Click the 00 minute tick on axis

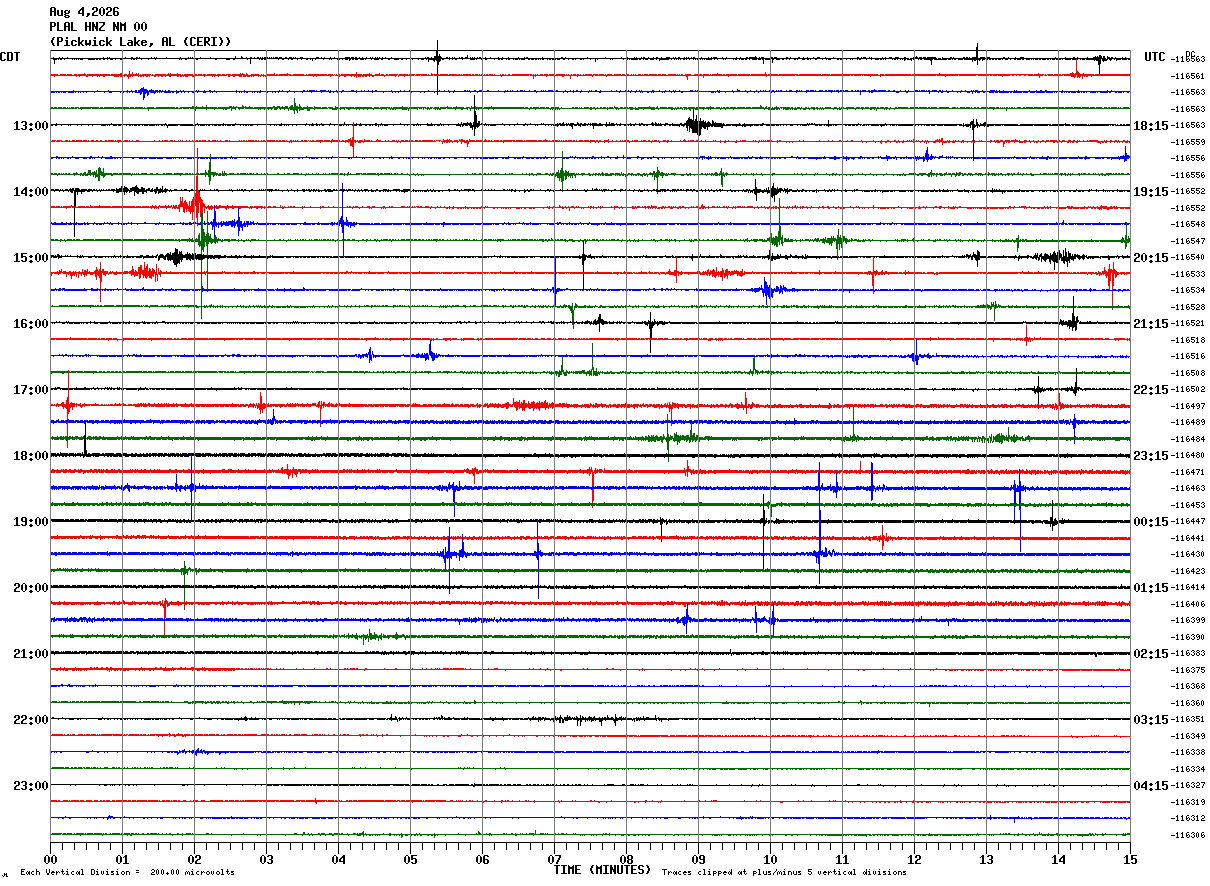pos(50,859)
